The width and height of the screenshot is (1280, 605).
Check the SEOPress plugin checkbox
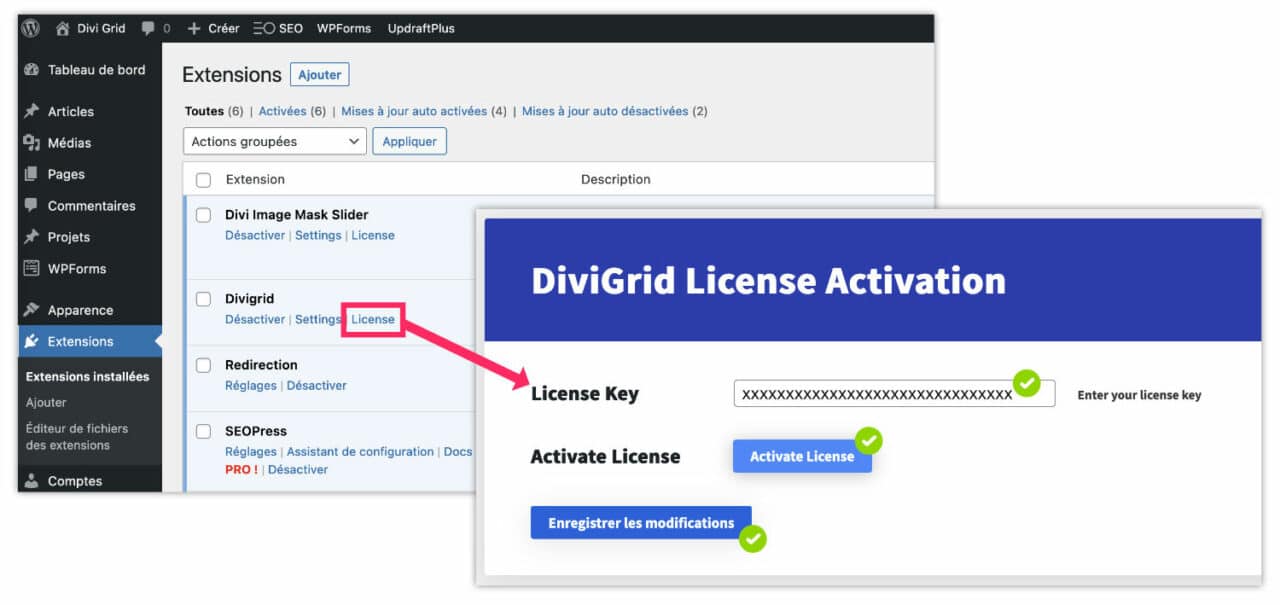203,430
